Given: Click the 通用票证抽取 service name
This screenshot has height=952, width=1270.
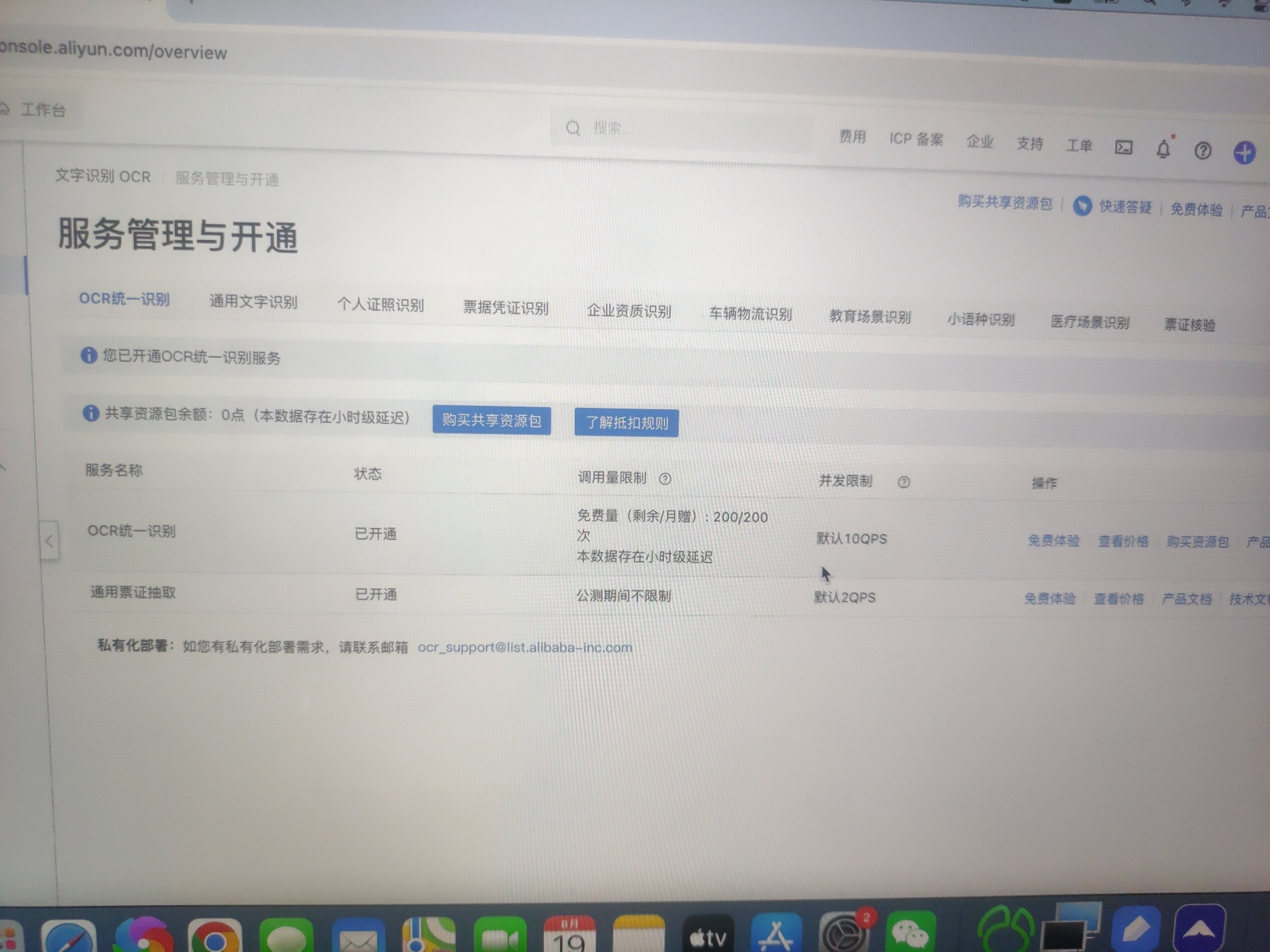Looking at the screenshot, I should (133, 592).
